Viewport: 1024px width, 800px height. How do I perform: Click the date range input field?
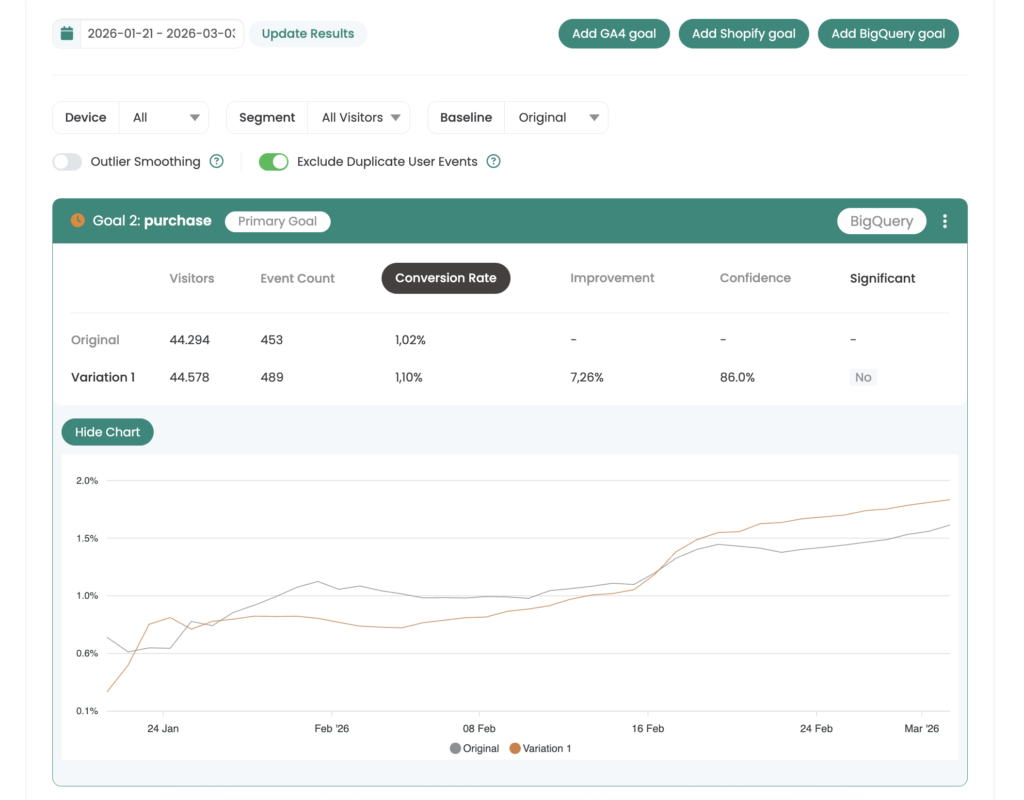[x=161, y=34]
